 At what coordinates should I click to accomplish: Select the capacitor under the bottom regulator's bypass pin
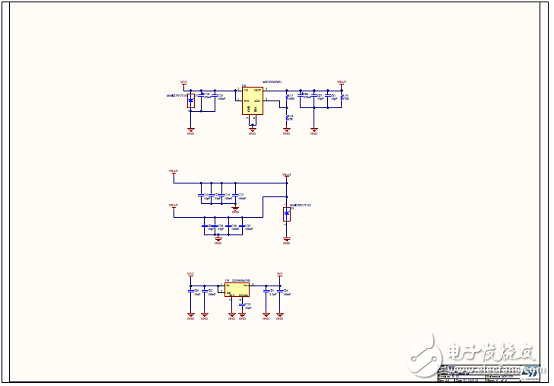(242, 304)
